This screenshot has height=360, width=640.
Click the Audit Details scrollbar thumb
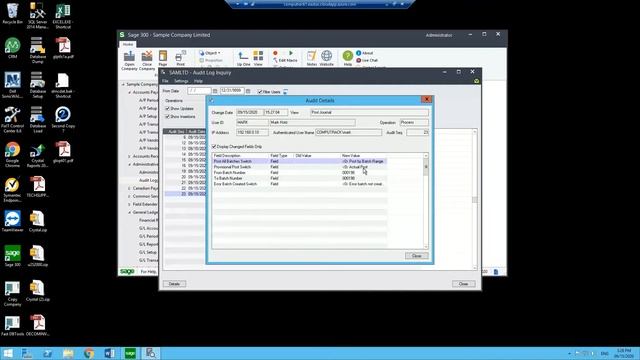pyautogui.click(x=426, y=167)
